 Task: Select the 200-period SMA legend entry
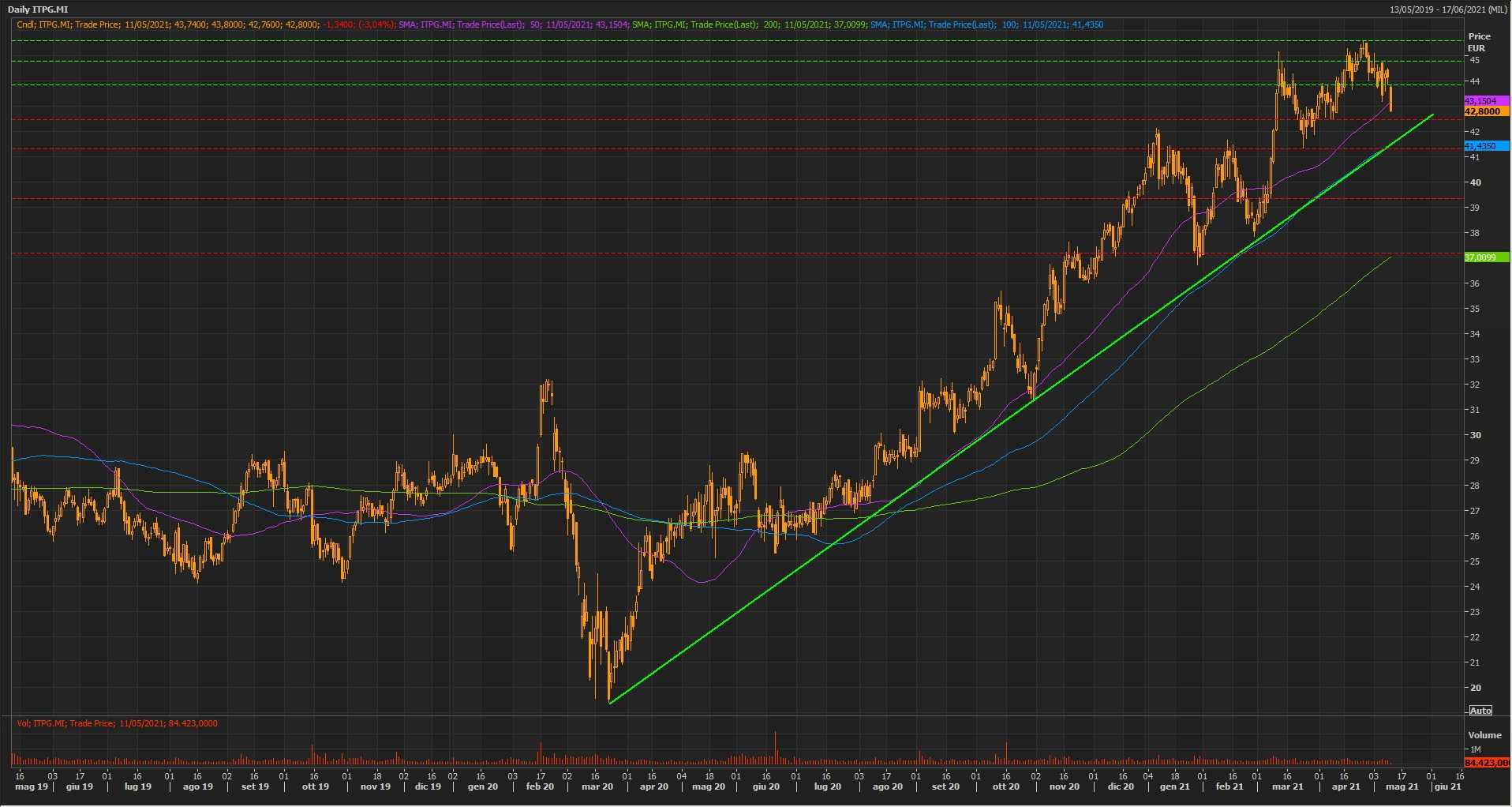748,24
